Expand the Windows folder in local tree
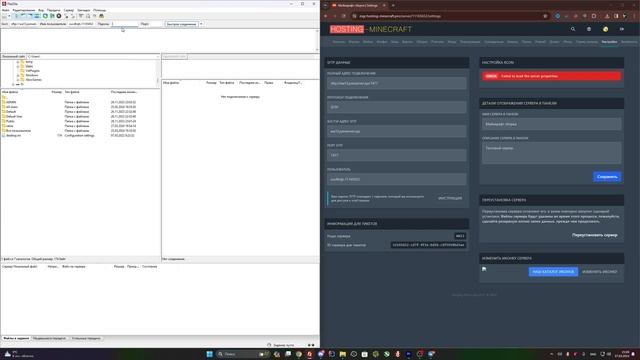 pos(18,75)
